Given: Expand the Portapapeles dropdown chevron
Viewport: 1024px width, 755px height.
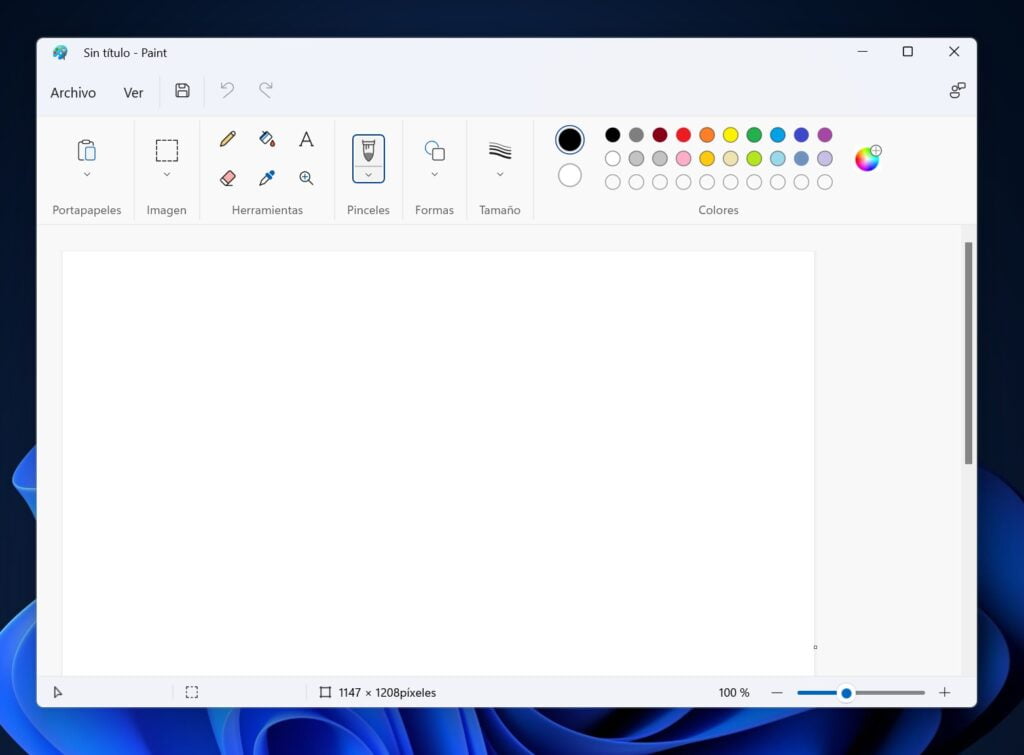Looking at the screenshot, I should pyautogui.click(x=87, y=174).
